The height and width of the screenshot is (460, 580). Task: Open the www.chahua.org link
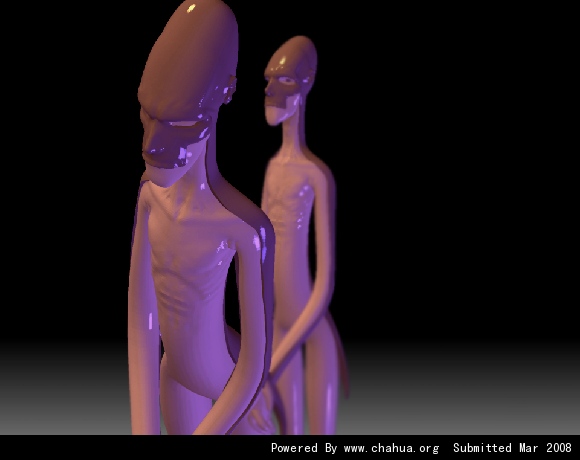click(x=391, y=448)
